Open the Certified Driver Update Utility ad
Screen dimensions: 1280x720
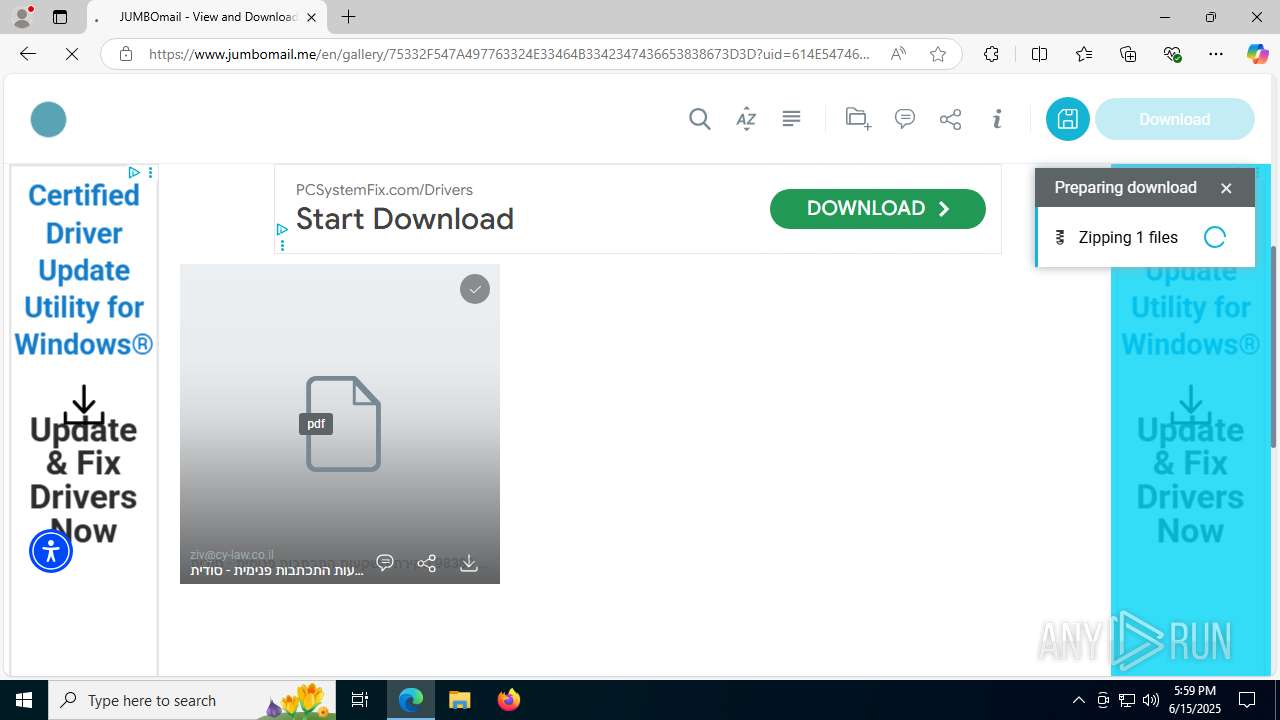click(x=84, y=270)
